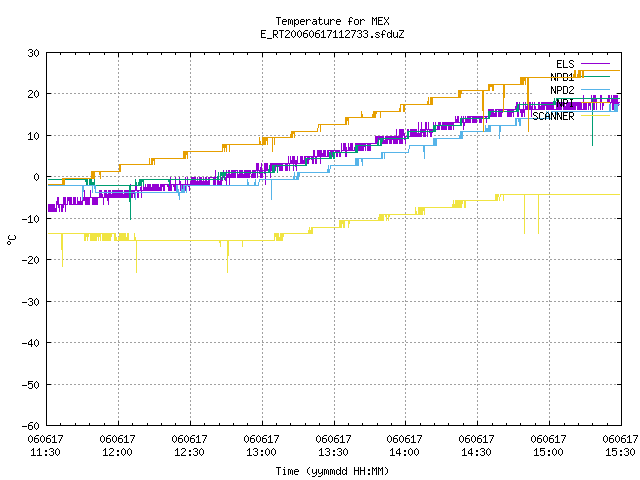Click the x-axis tick label 12:30
Image resolution: width=640 pixels, height=480 pixels.
pos(189,452)
